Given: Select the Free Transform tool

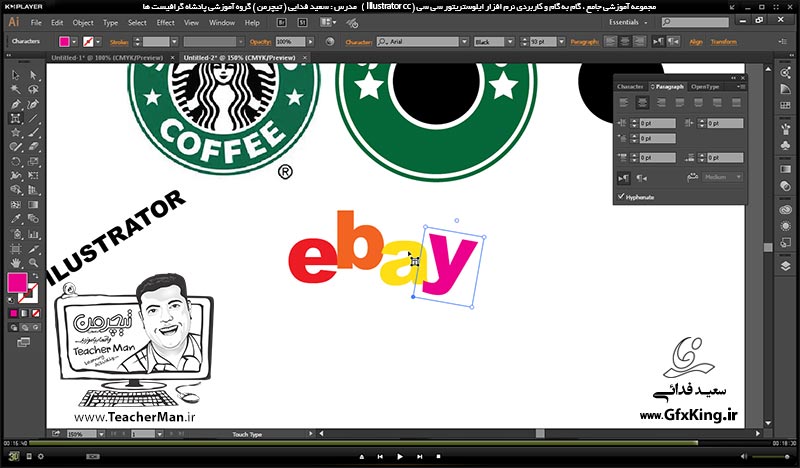Looking at the screenshot, I should point(33,176).
